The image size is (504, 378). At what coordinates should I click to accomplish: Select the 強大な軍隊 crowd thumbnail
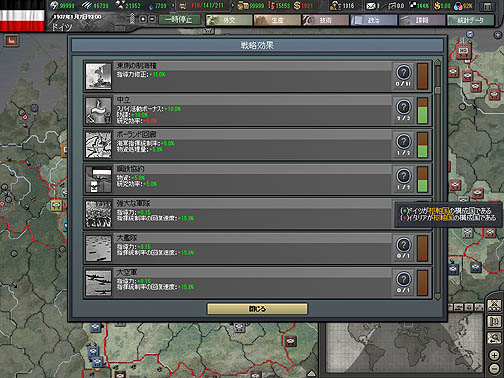(x=98, y=214)
